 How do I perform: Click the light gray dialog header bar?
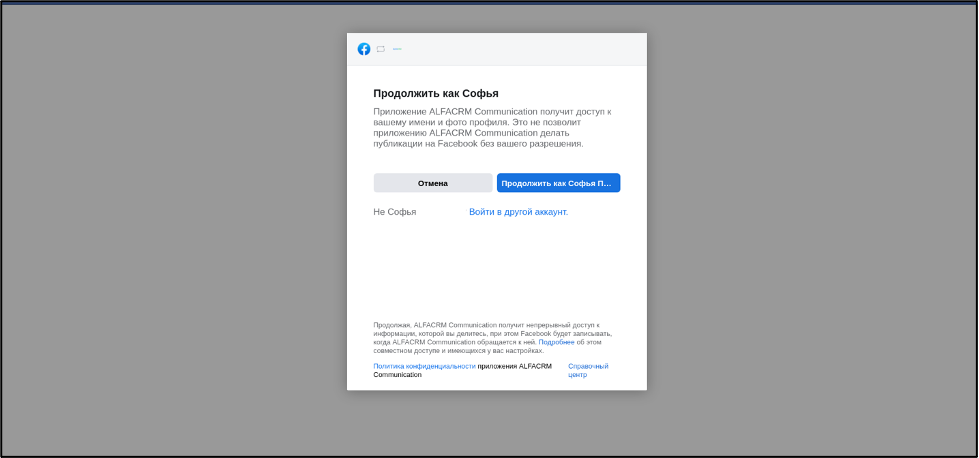(497, 49)
